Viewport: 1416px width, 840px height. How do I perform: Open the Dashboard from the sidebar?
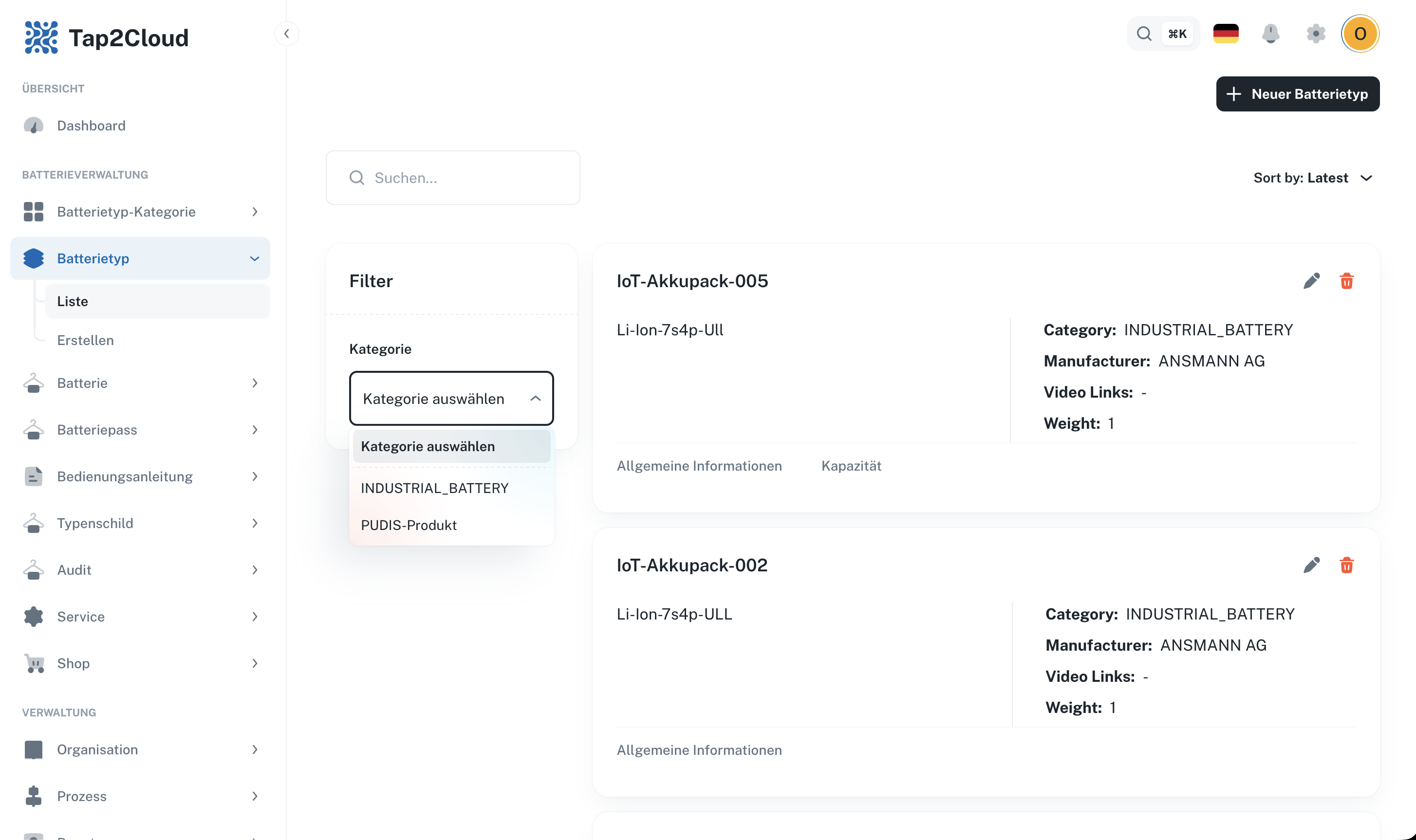pos(91,125)
